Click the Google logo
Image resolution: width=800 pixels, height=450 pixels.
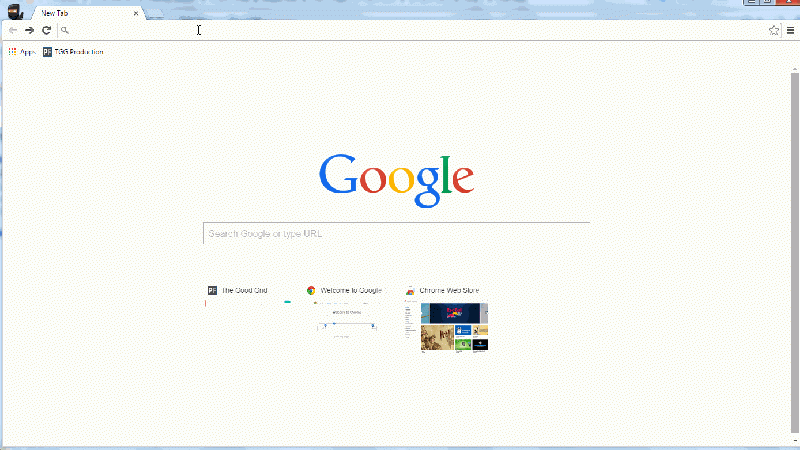[396, 180]
